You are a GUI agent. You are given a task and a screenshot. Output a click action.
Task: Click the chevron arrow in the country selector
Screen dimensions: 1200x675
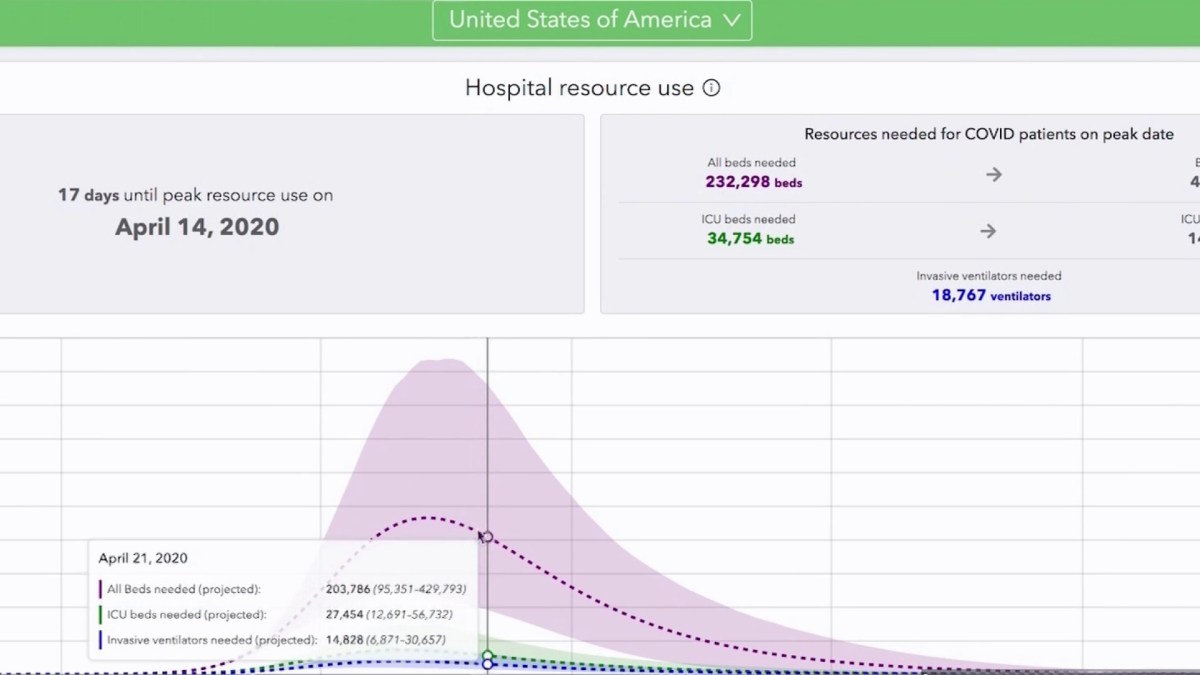click(732, 20)
